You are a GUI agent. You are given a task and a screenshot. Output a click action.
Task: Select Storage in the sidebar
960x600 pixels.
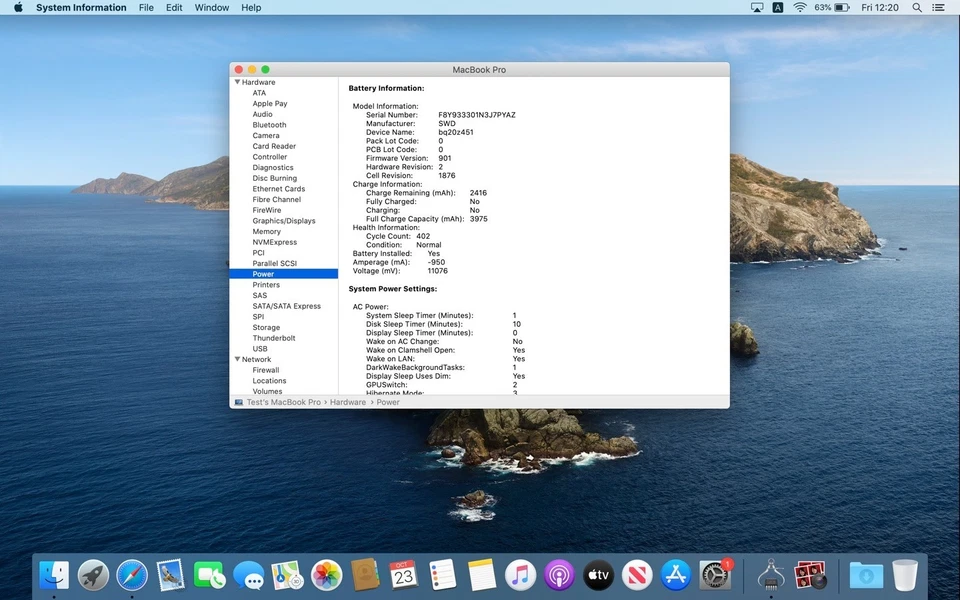coord(266,327)
